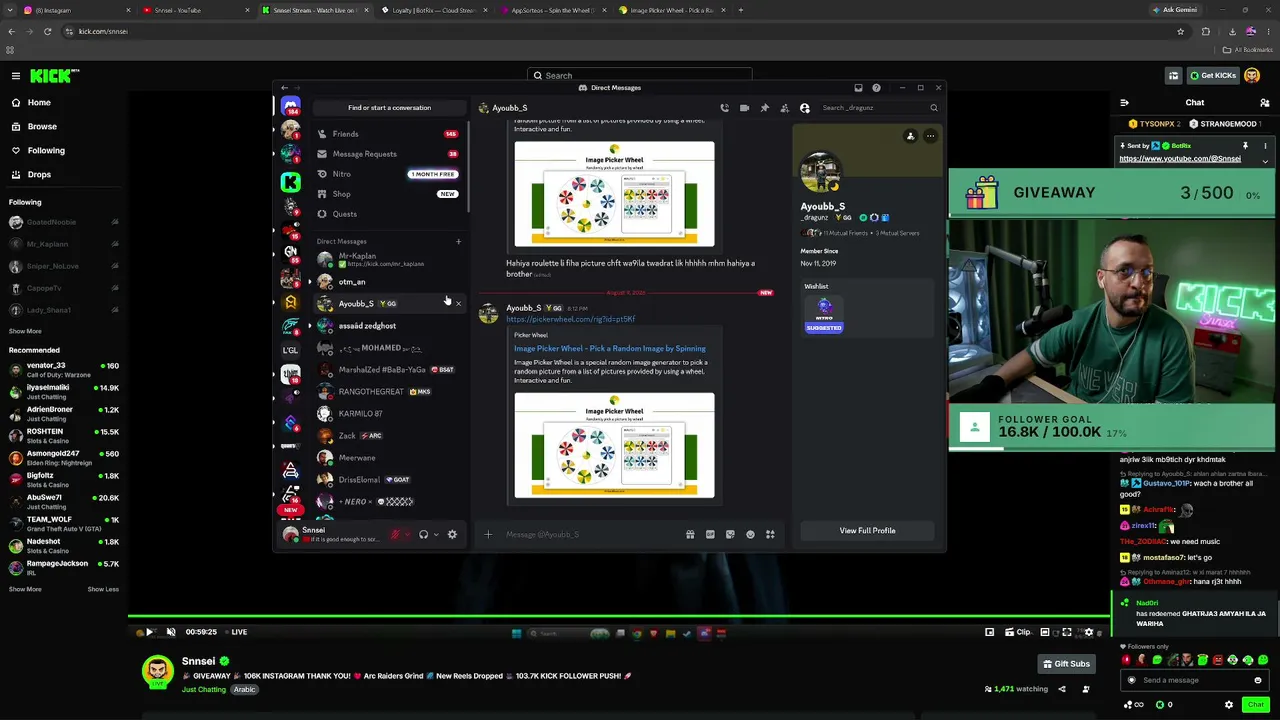Screen dimensions: 1280x720
Task: Expand Discord audio output device options
Action: coord(435,534)
